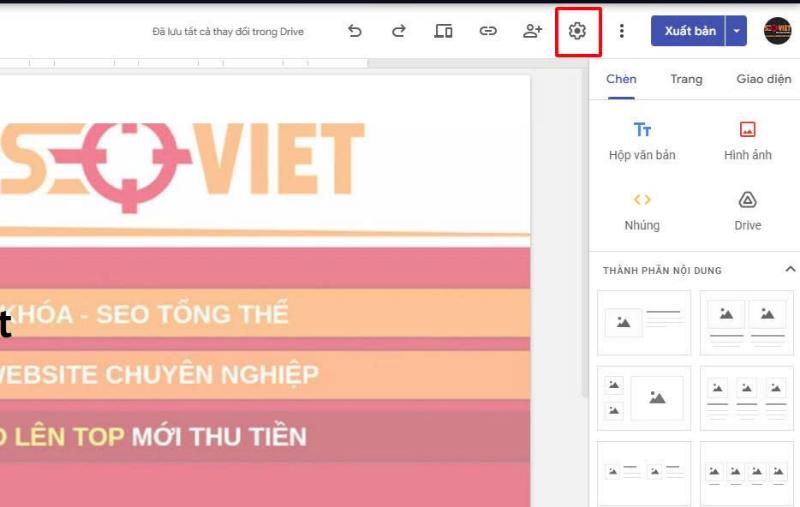Select the two-image two-caption layout block
Image resolution: width=800 pixels, height=507 pixels.
pos(746,322)
